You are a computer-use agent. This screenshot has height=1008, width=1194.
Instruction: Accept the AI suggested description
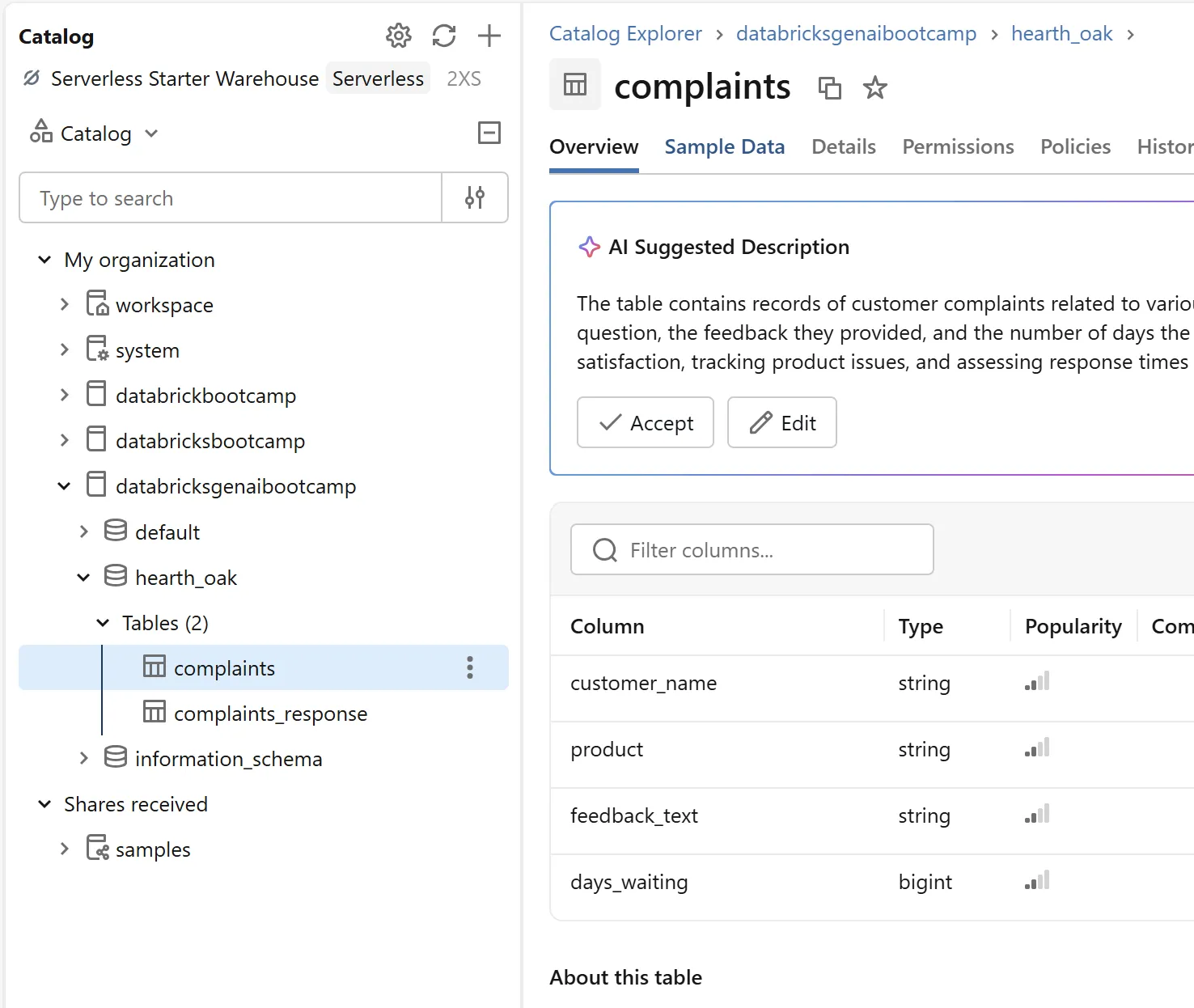(x=646, y=422)
